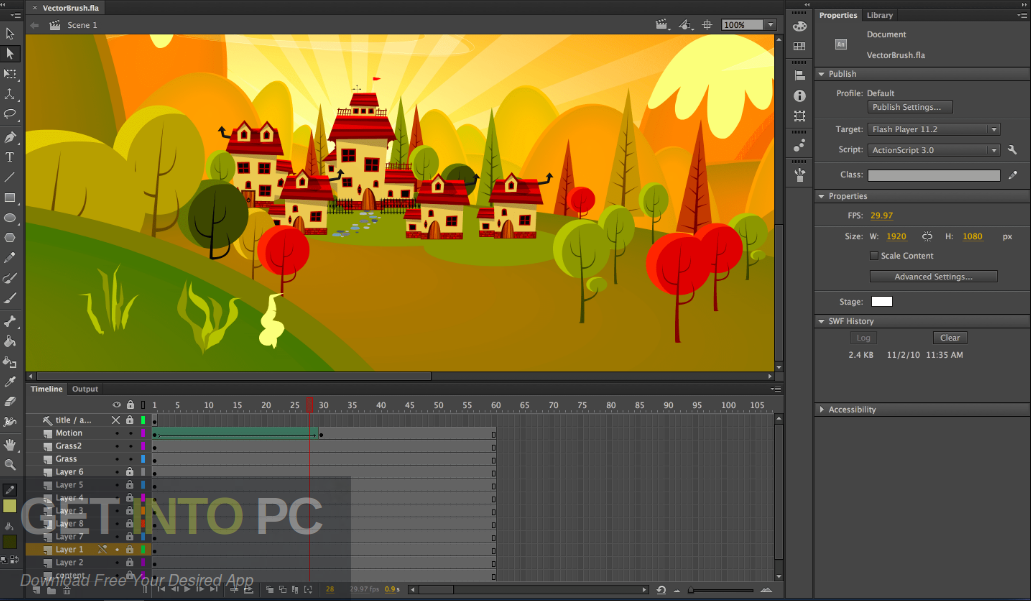Collapse the Publish section
This screenshot has width=1031, height=601.
click(821, 74)
